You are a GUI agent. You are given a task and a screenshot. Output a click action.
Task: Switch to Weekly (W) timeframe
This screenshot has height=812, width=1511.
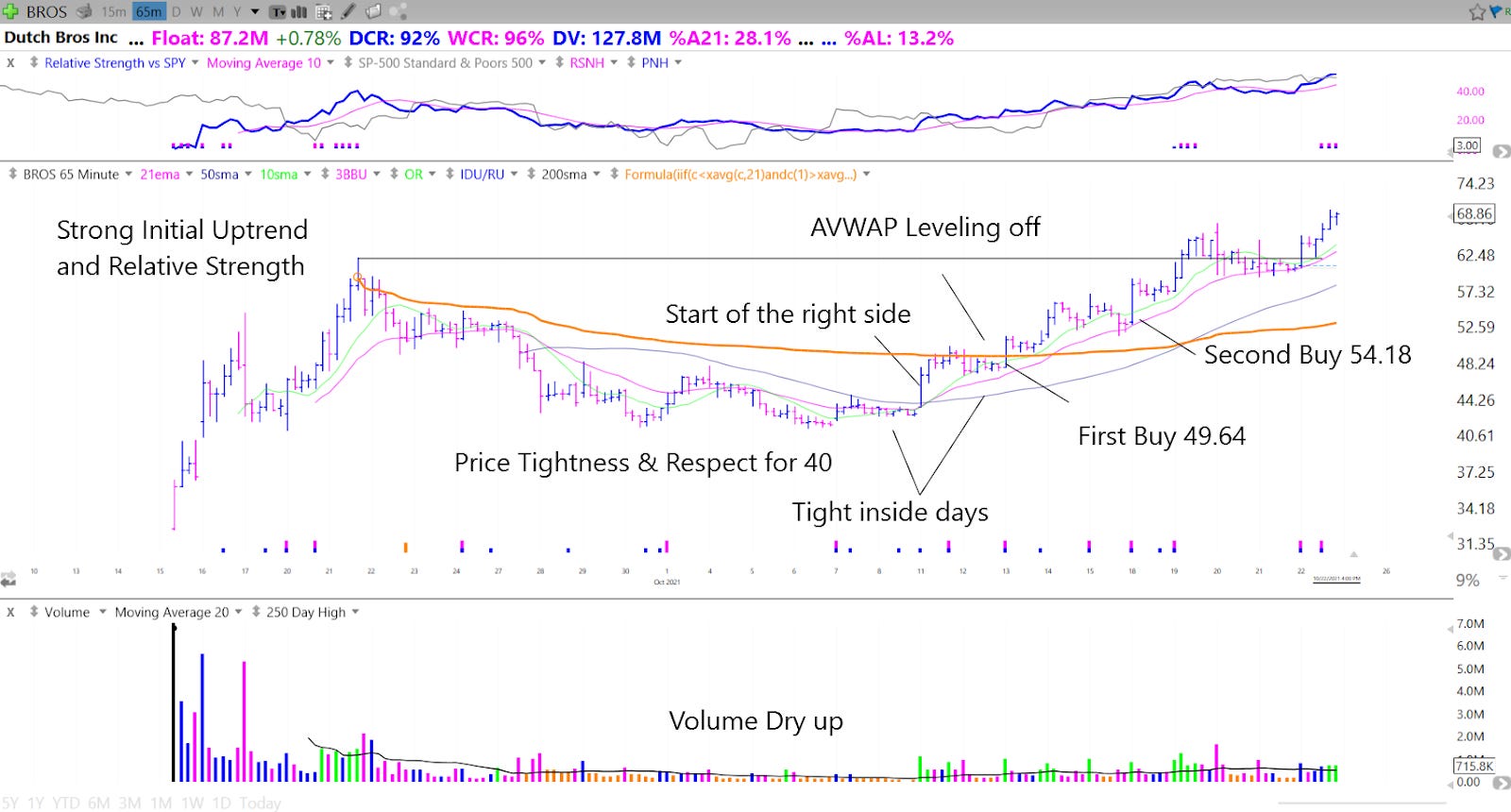pyautogui.click(x=196, y=12)
